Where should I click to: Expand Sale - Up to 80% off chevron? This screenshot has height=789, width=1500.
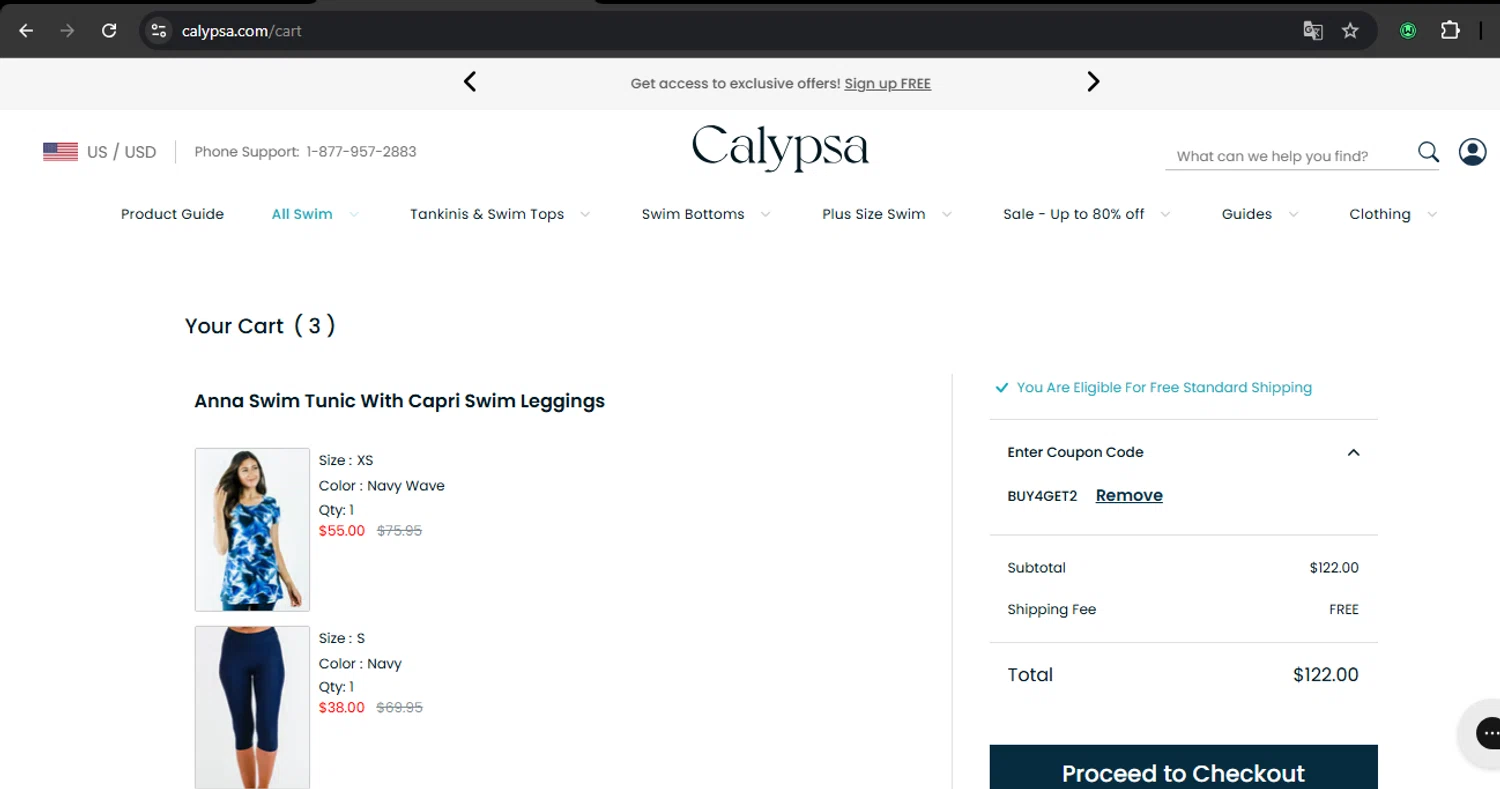click(1165, 214)
